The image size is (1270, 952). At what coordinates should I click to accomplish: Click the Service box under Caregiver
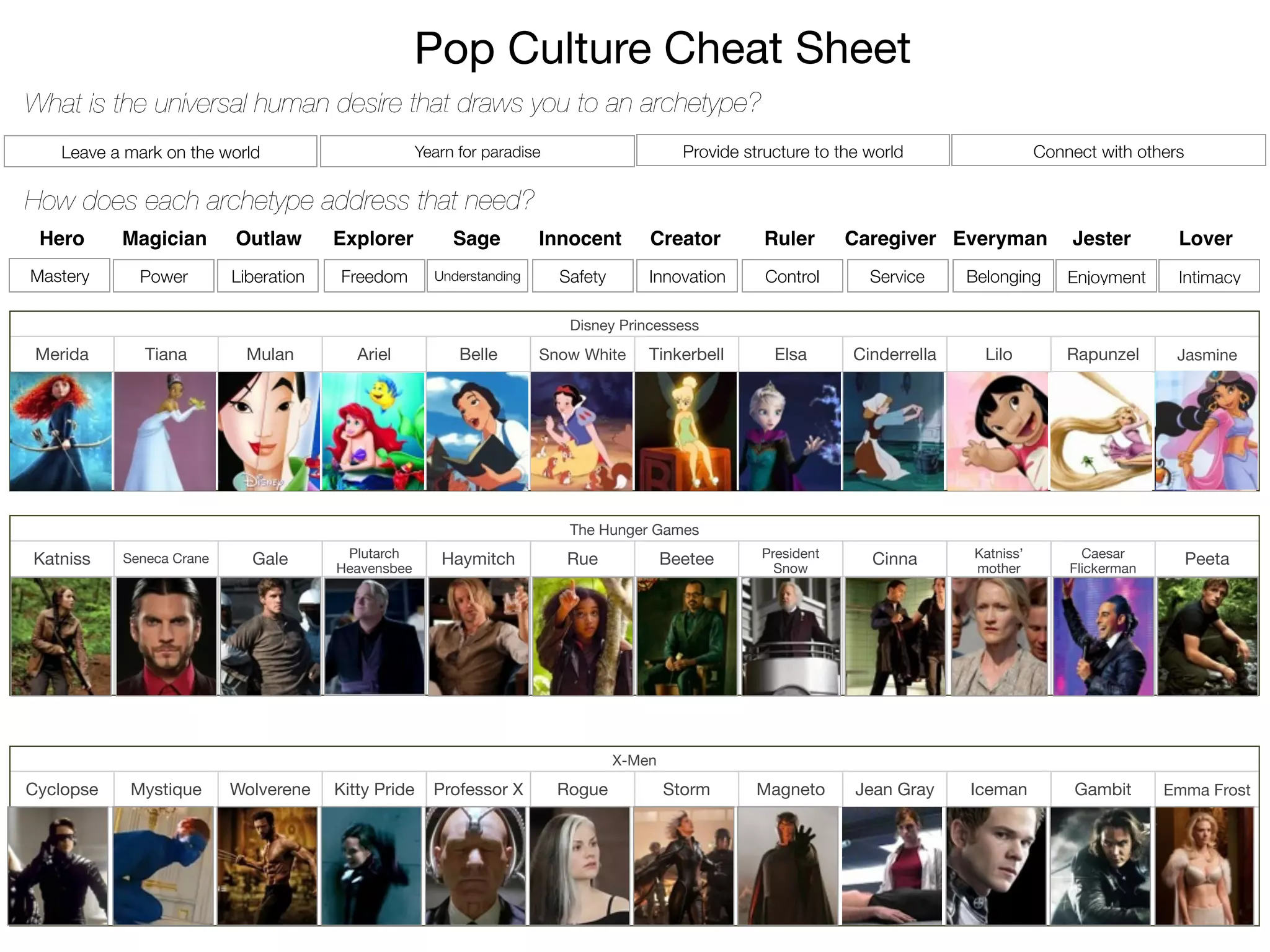coord(897,276)
